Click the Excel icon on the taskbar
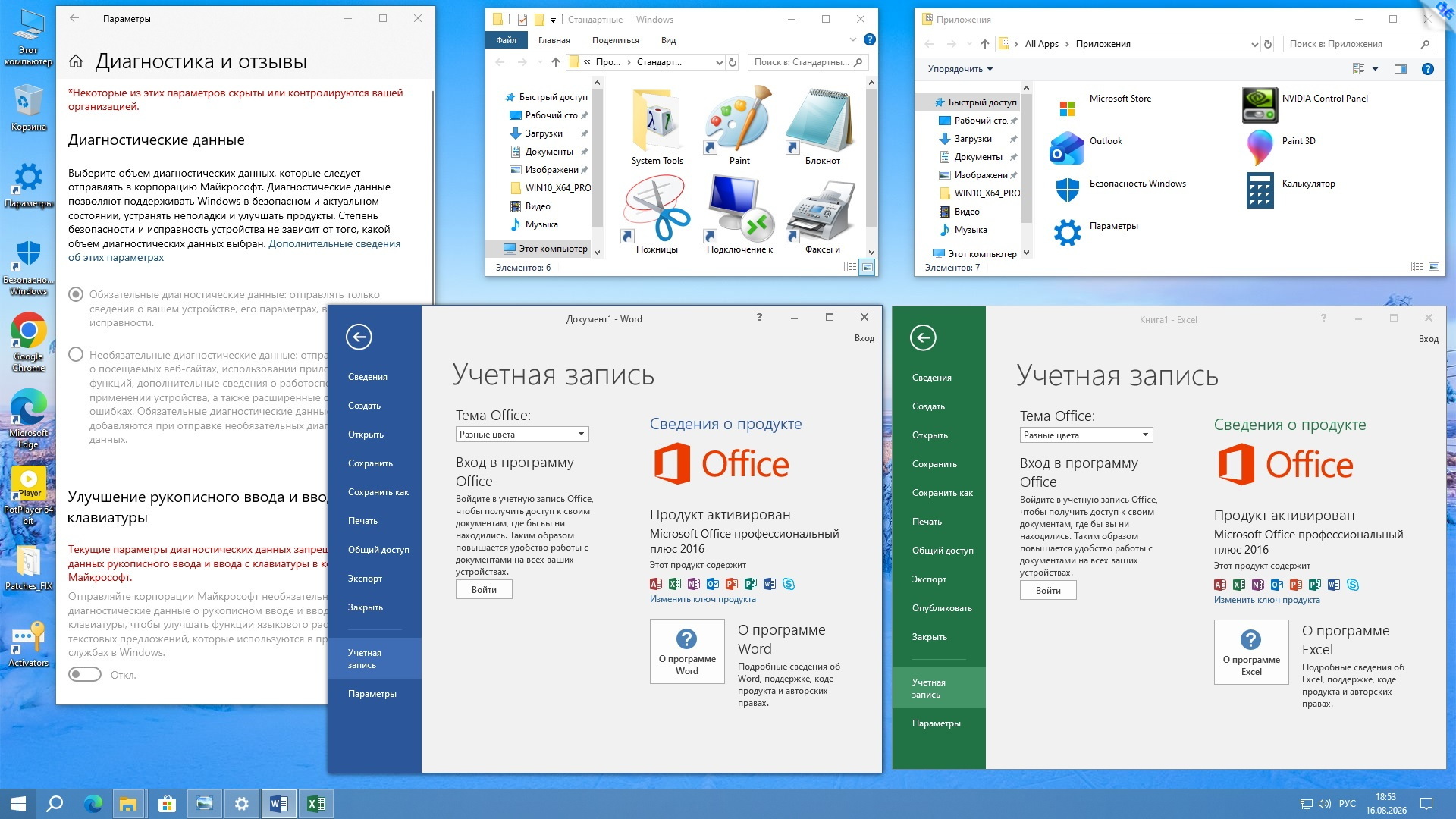1456x819 pixels. pos(316,804)
